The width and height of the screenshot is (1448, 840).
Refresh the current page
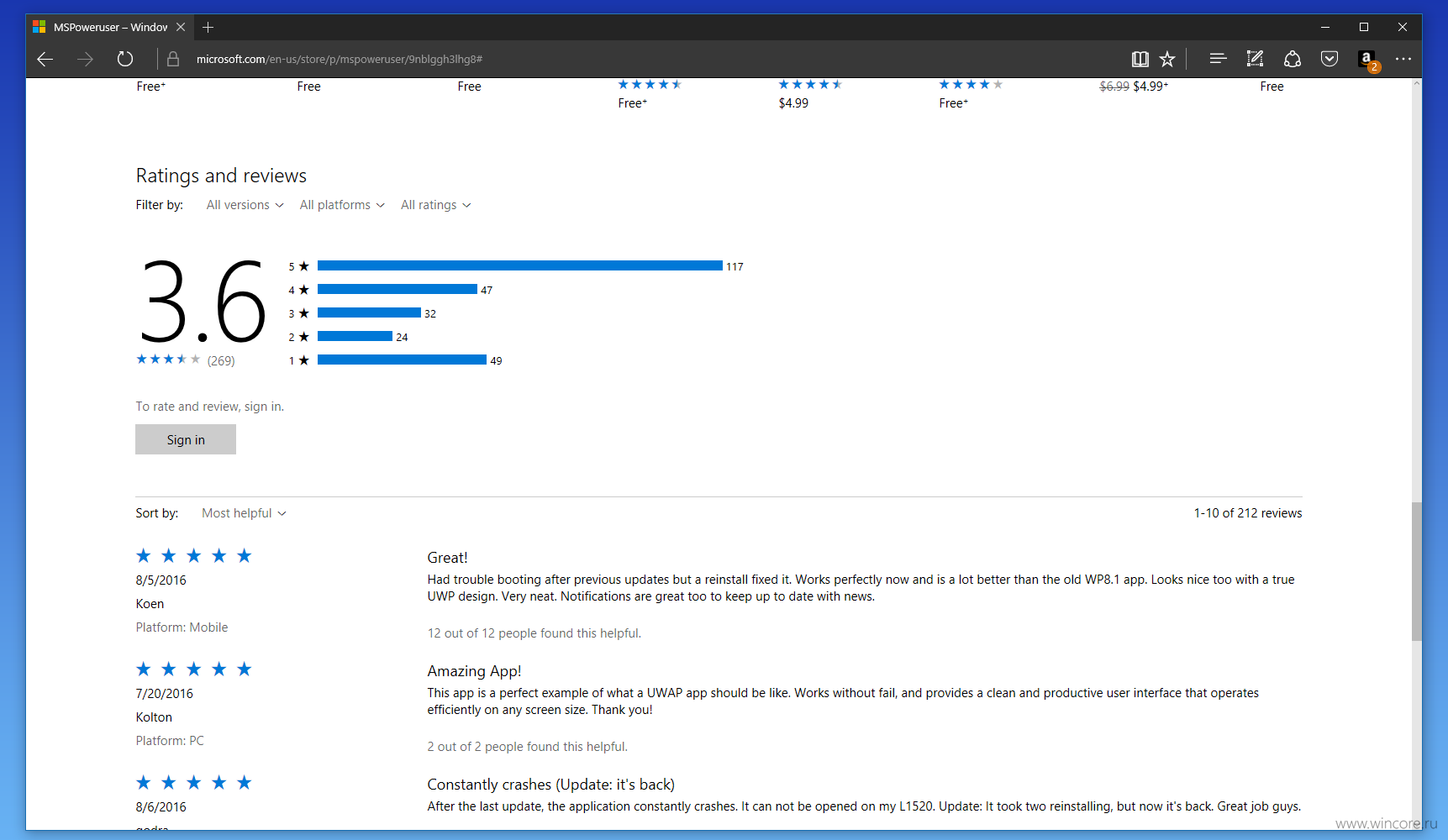pos(125,59)
